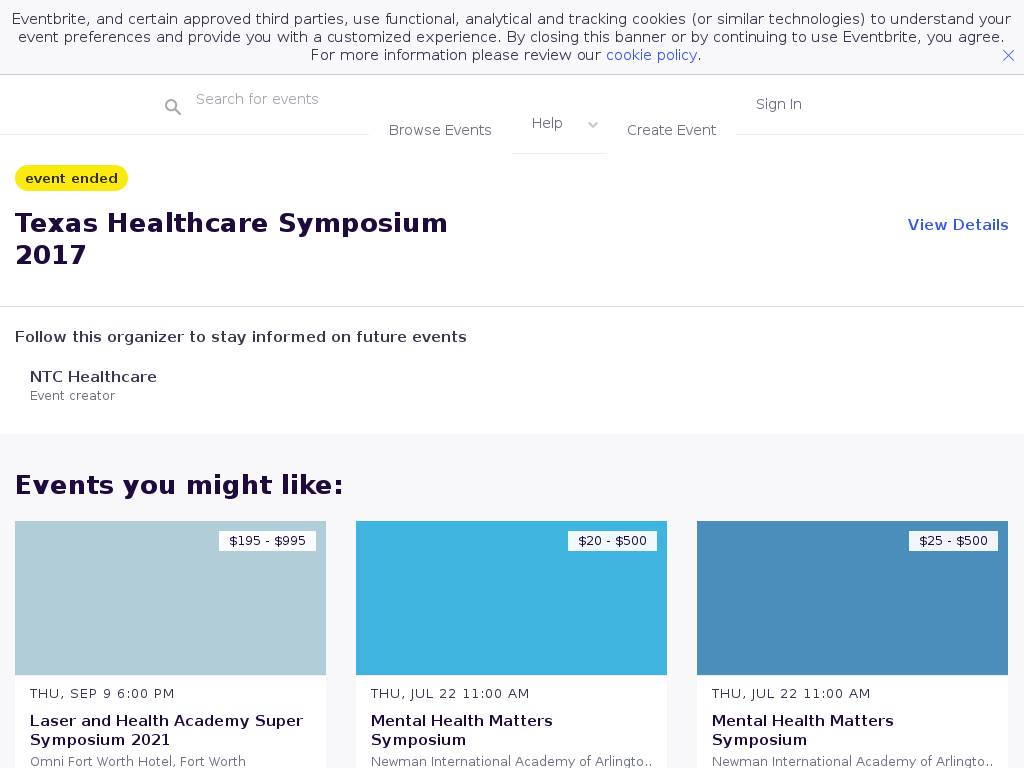Open the Help menu
This screenshot has height=768, width=1024.
(547, 123)
